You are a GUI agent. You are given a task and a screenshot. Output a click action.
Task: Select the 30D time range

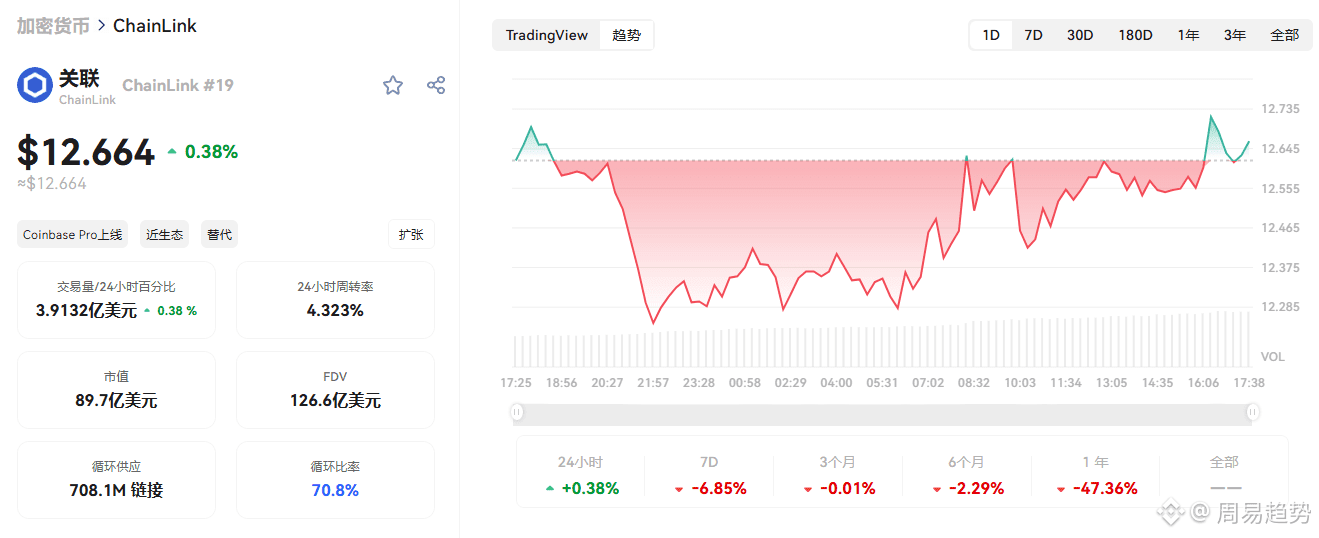pyautogui.click(x=1080, y=35)
